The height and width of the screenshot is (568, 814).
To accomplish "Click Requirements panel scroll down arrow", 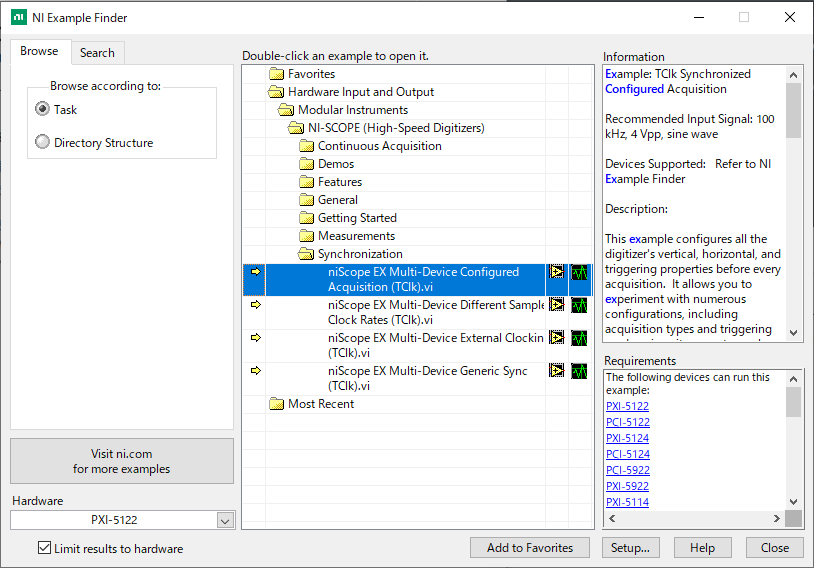I will [x=793, y=502].
